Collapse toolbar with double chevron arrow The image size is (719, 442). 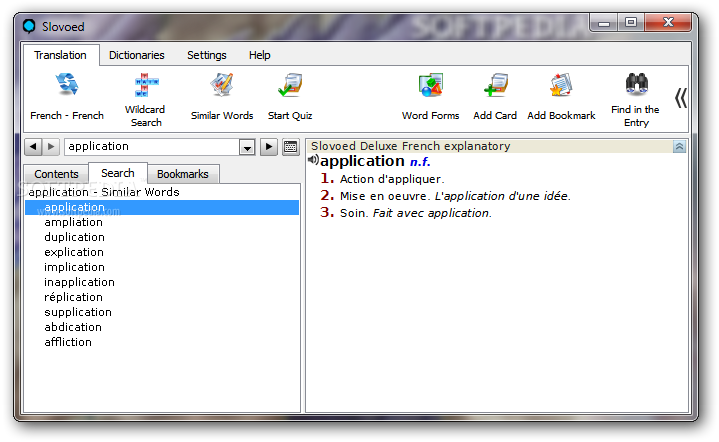pos(680,98)
